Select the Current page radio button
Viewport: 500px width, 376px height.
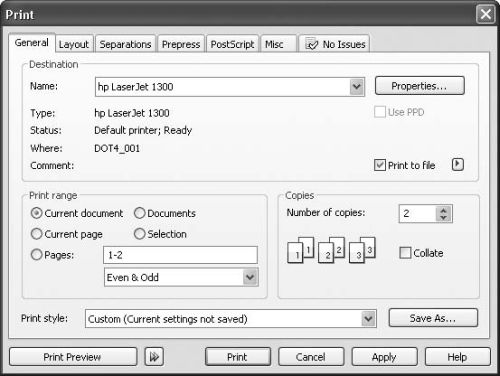36,234
